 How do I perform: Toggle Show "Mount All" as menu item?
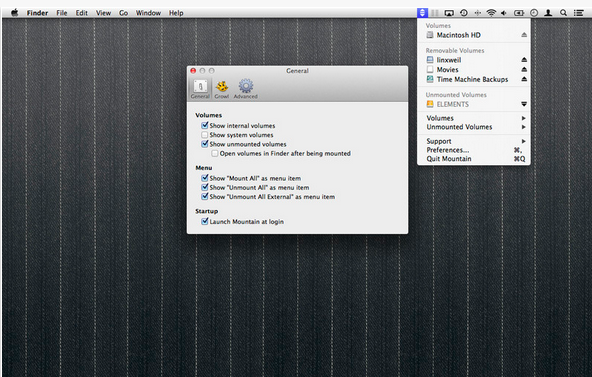205,178
